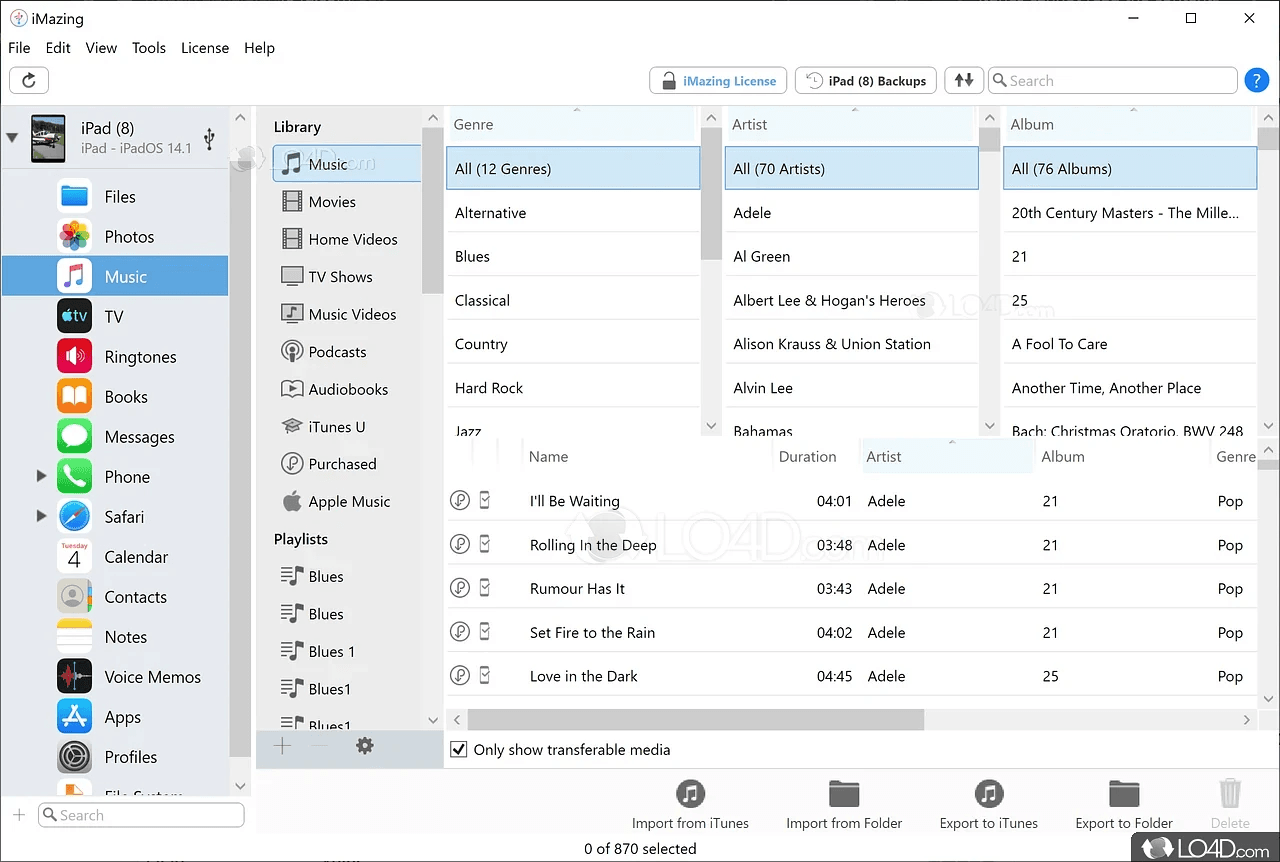Open the Calendar icon

[x=74, y=557]
